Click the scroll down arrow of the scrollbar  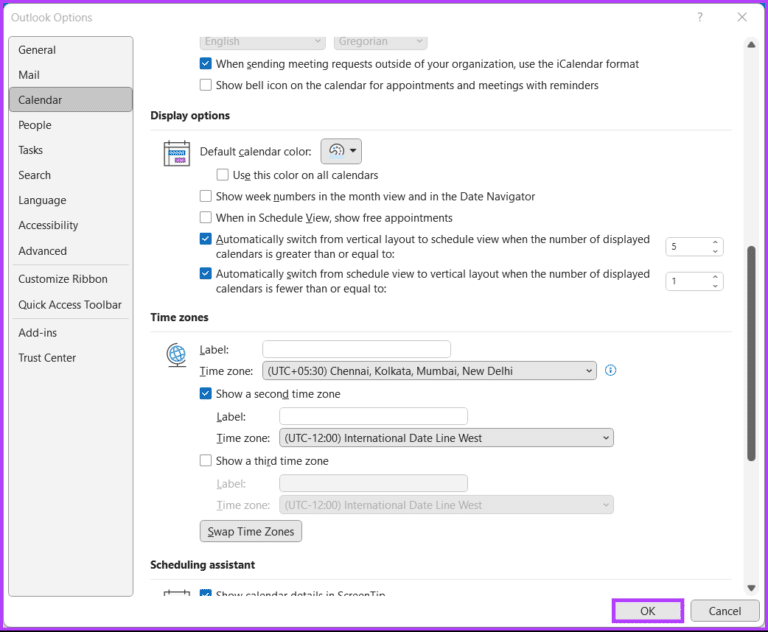pyautogui.click(x=751, y=588)
